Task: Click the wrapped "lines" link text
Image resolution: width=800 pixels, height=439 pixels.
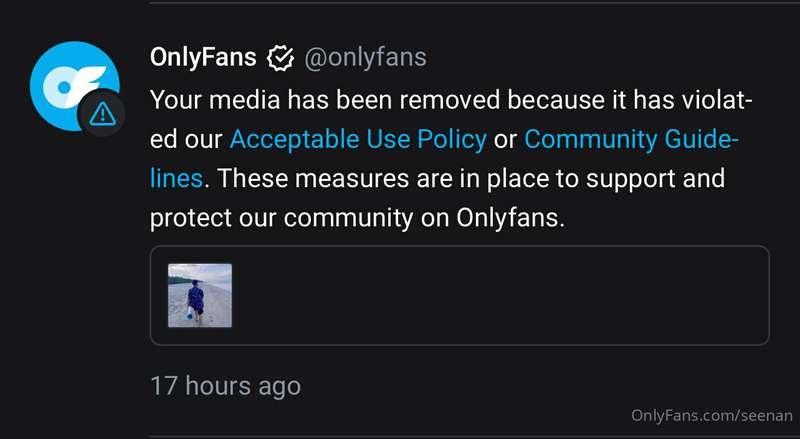Action: tap(176, 179)
